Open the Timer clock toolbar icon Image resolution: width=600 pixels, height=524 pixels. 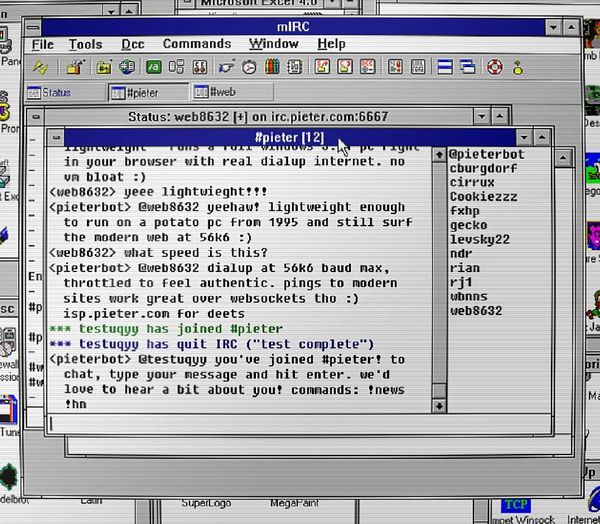coord(249,67)
